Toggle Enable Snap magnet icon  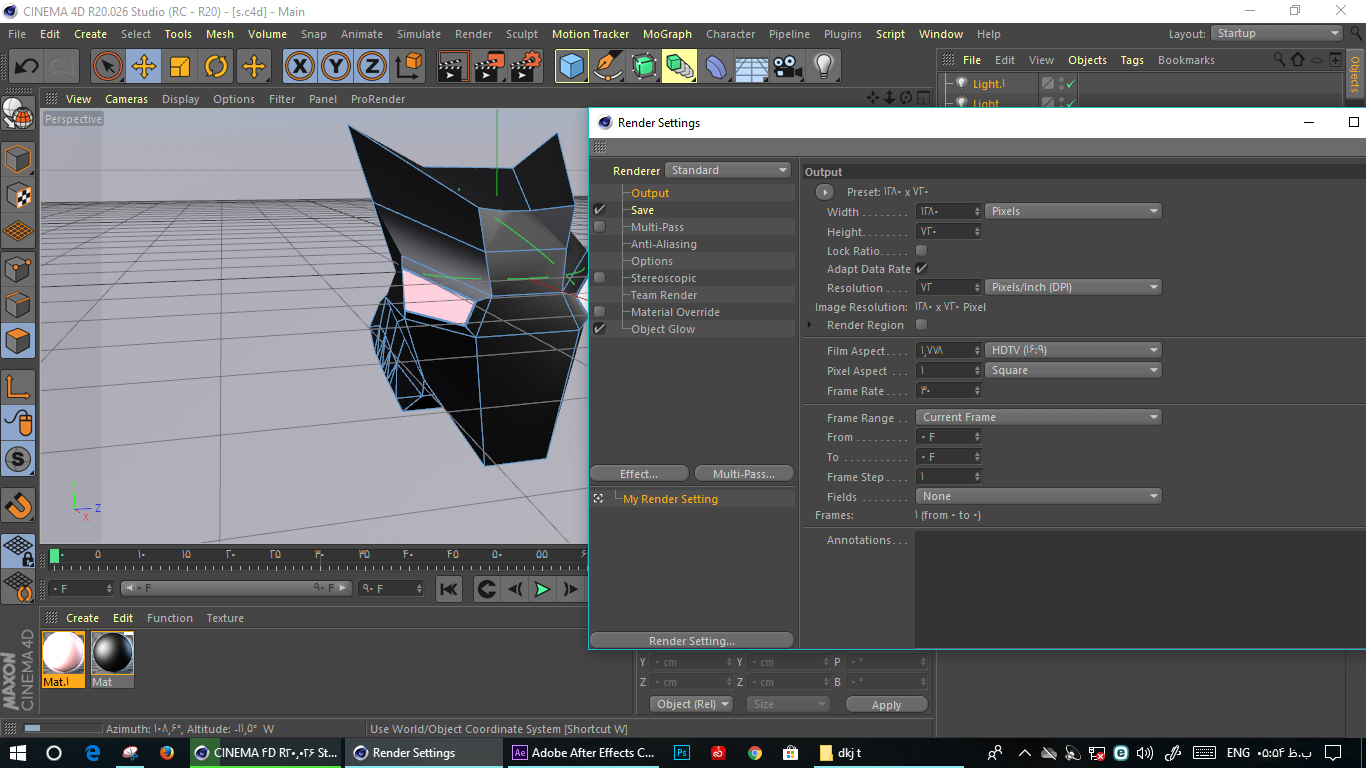click(x=18, y=505)
